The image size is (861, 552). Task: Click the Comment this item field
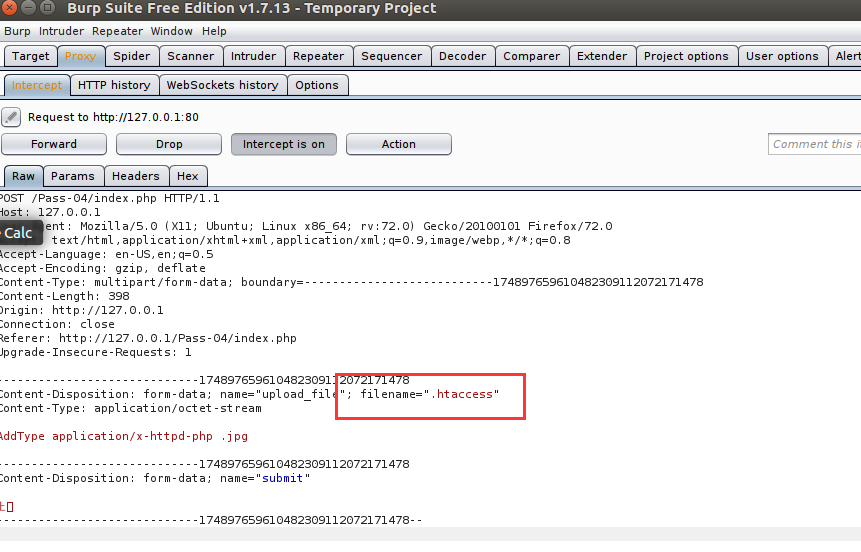pos(814,144)
